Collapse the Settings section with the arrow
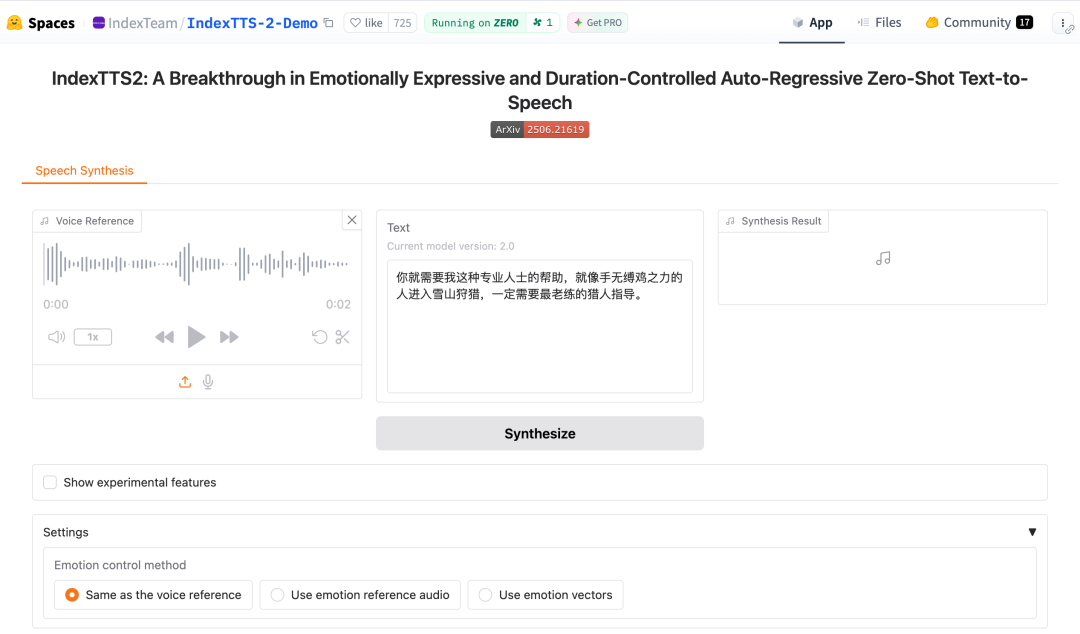Screen dimensions: 1080x634 coord(1032,532)
